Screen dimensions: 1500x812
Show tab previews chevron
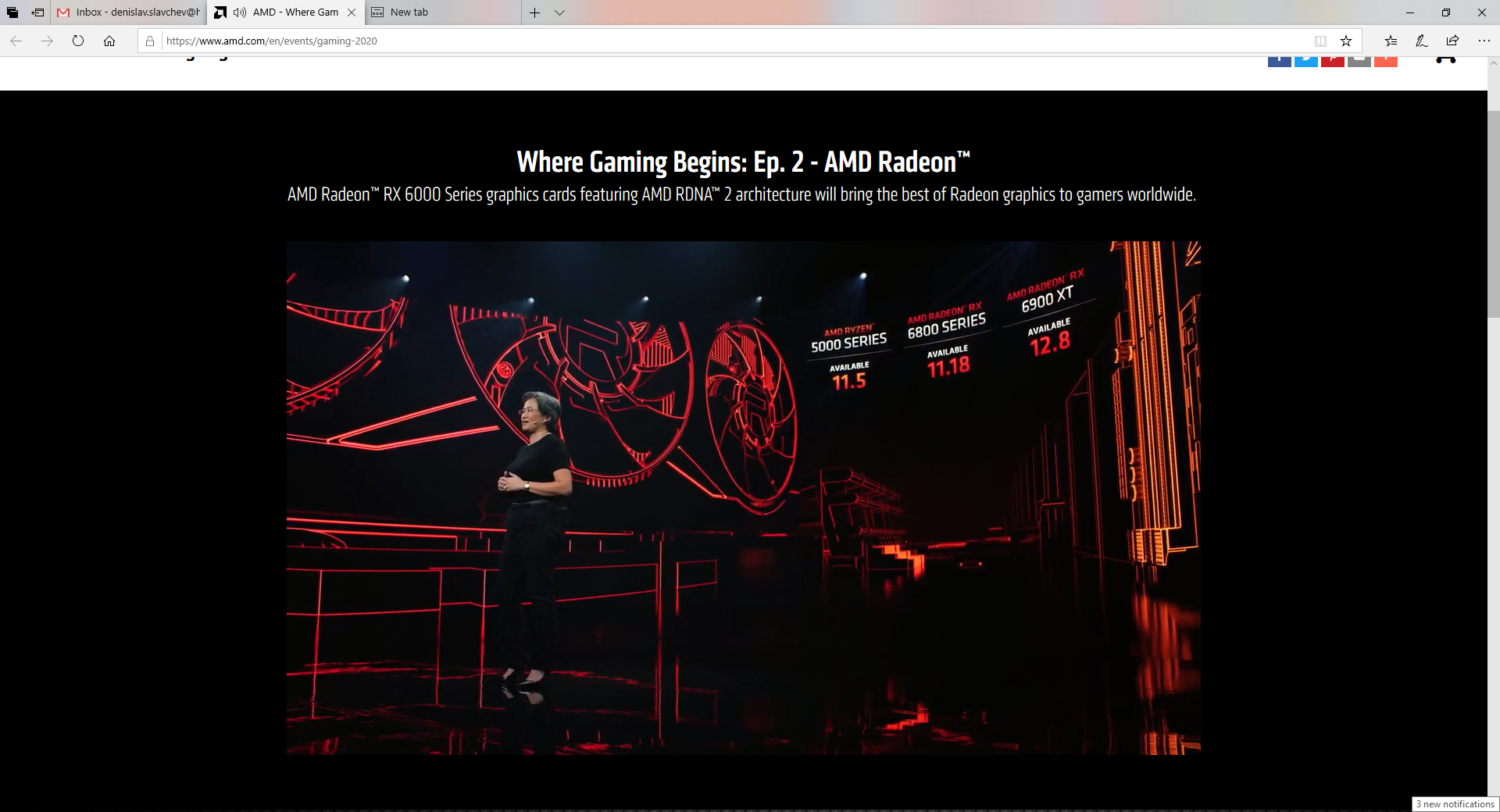click(559, 12)
